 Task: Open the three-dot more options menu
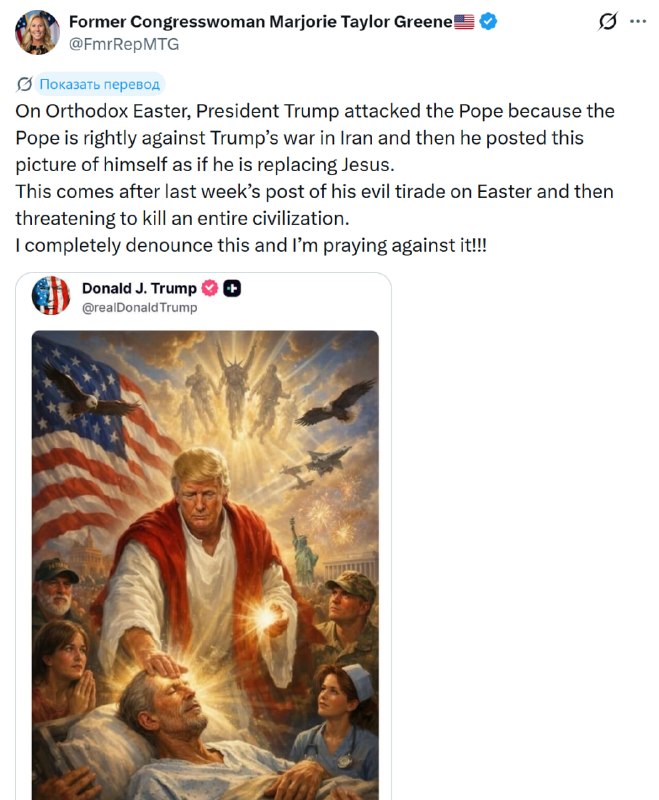click(x=637, y=22)
